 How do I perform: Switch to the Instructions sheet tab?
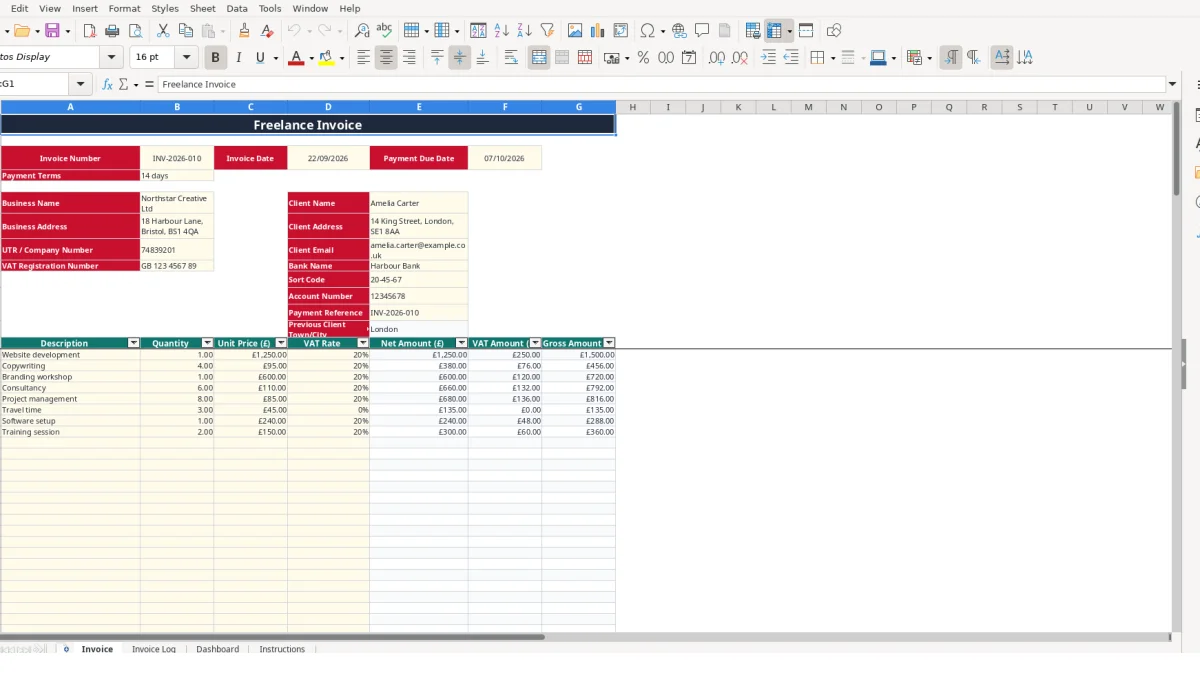tap(282, 649)
